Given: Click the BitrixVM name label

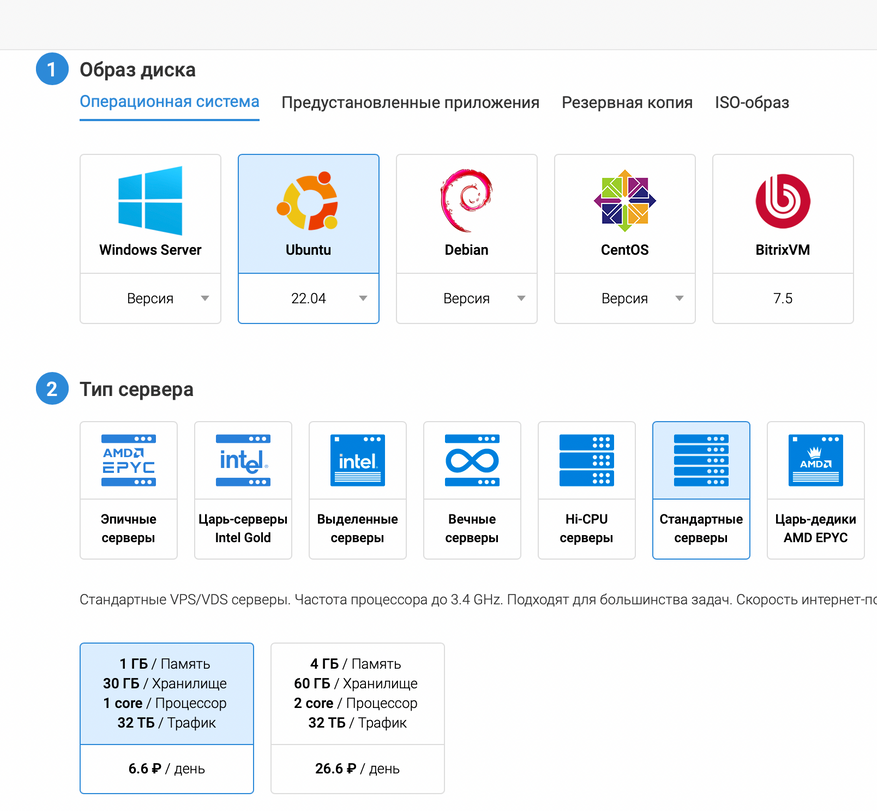Looking at the screenshot, I should [782, 249].
